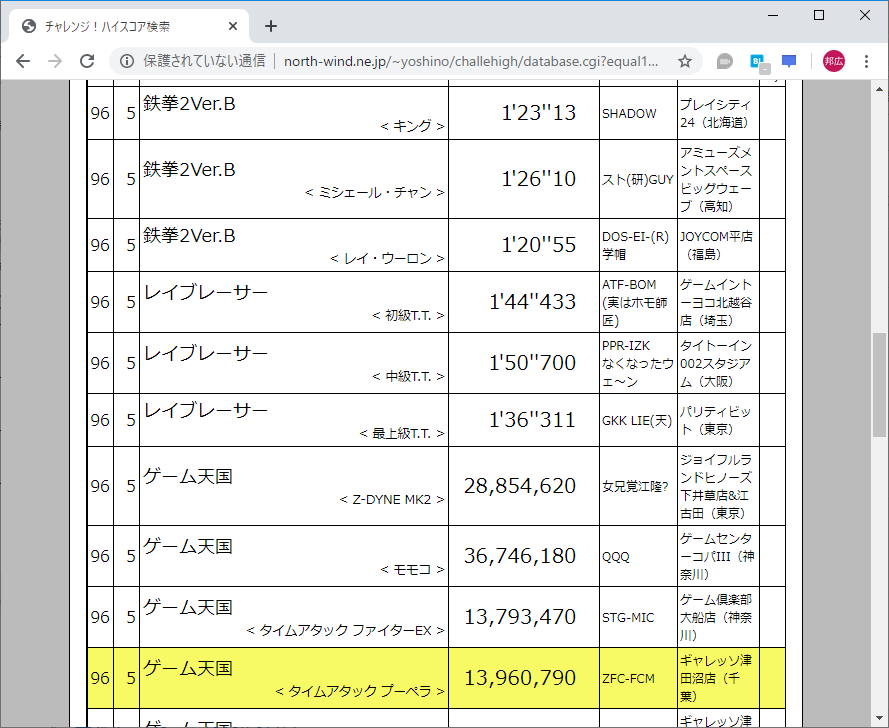
Task: Click location タイトーイン002スタジアム（大阪）
Action: click(x=716, y=363)
